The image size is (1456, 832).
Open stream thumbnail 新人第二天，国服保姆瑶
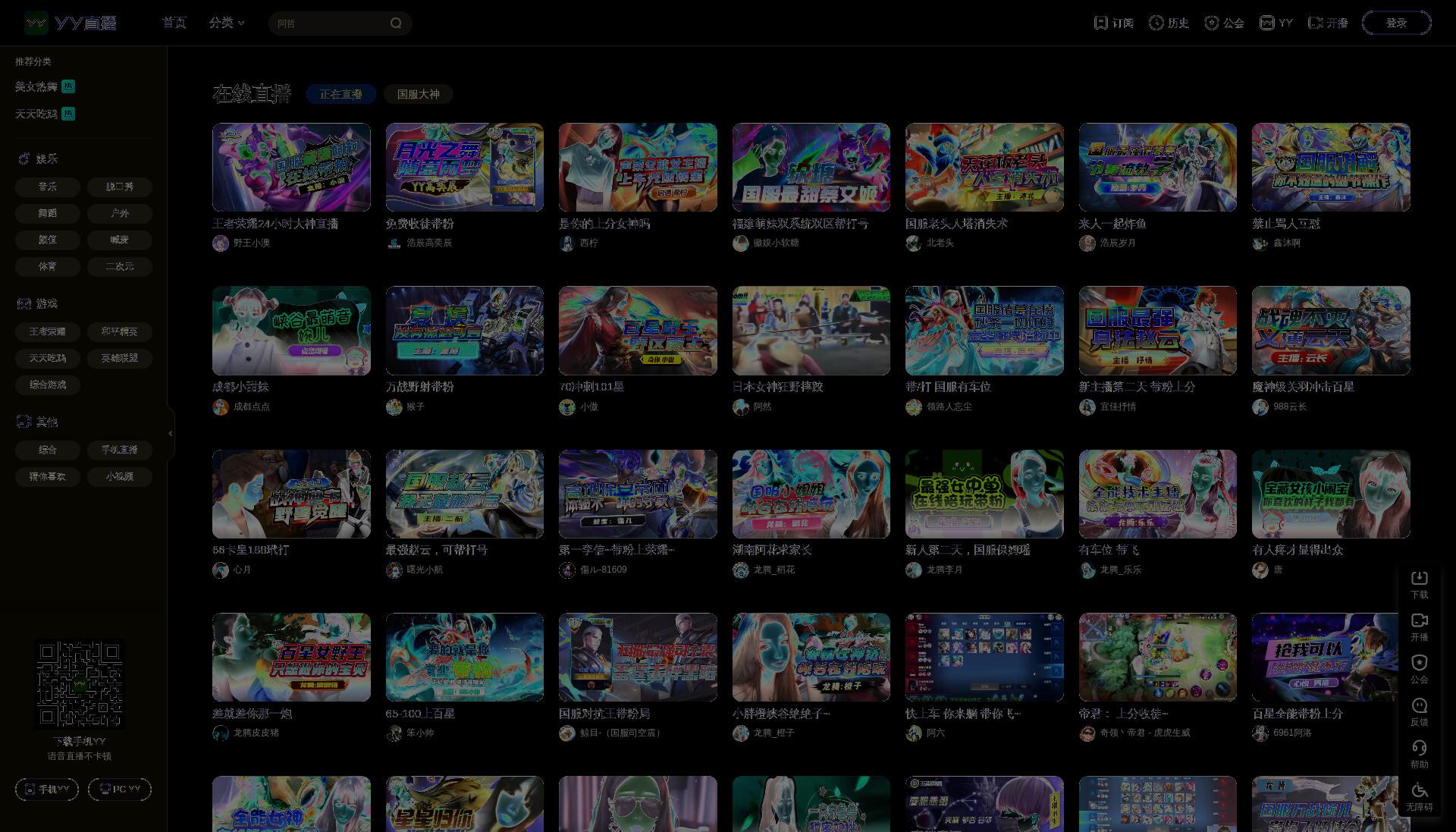tap(984, 494)
